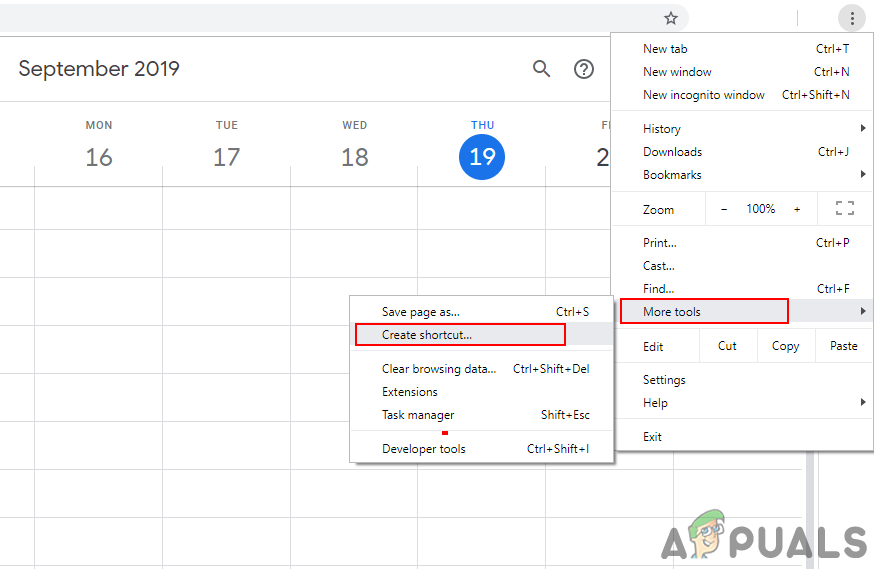The width and height of the screenshot is (874, 569).
Task: Click the calendar search magnifier icon
Action: click(x=541, y=69)
